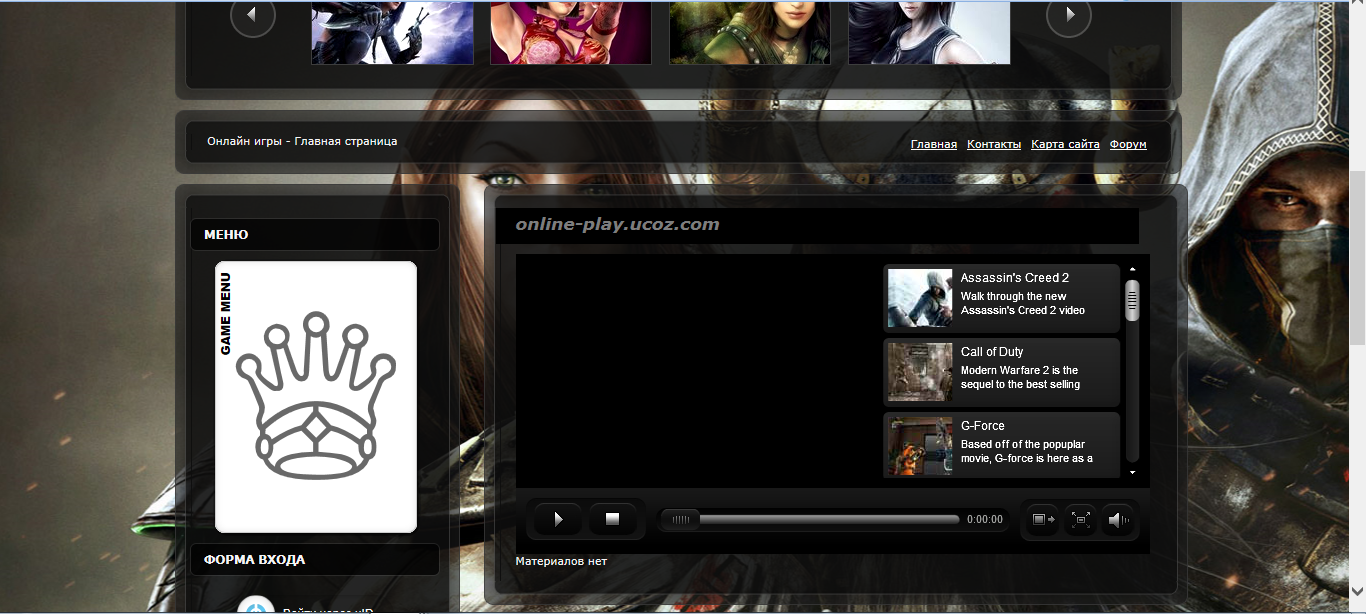This screenshot has width=1366, height=614.
Task: Click the playlist toggle icon with arrow
Action: point(1043,519)
